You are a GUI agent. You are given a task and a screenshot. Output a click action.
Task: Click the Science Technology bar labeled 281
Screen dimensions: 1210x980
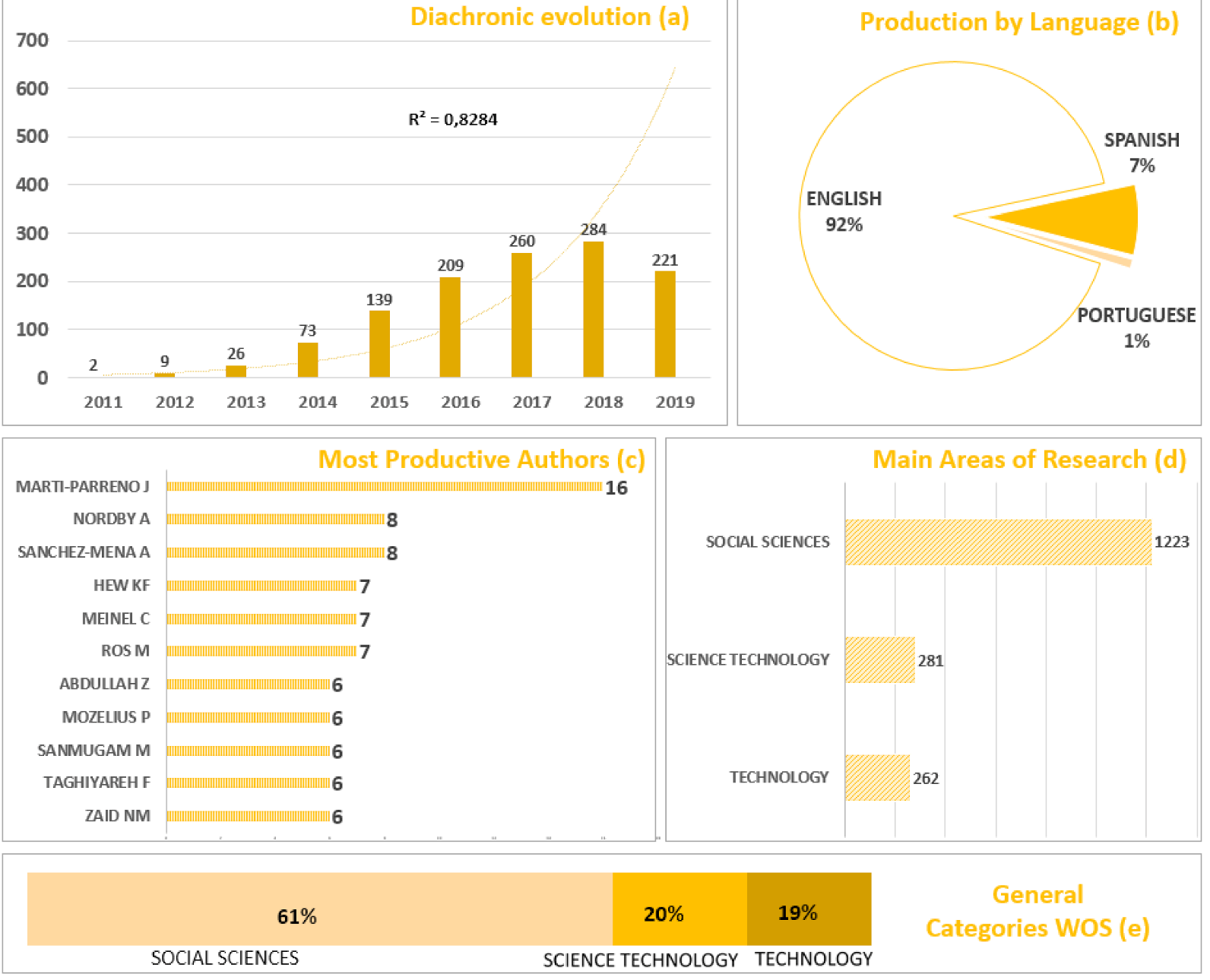pyautogui.click(x=879, y=660)
